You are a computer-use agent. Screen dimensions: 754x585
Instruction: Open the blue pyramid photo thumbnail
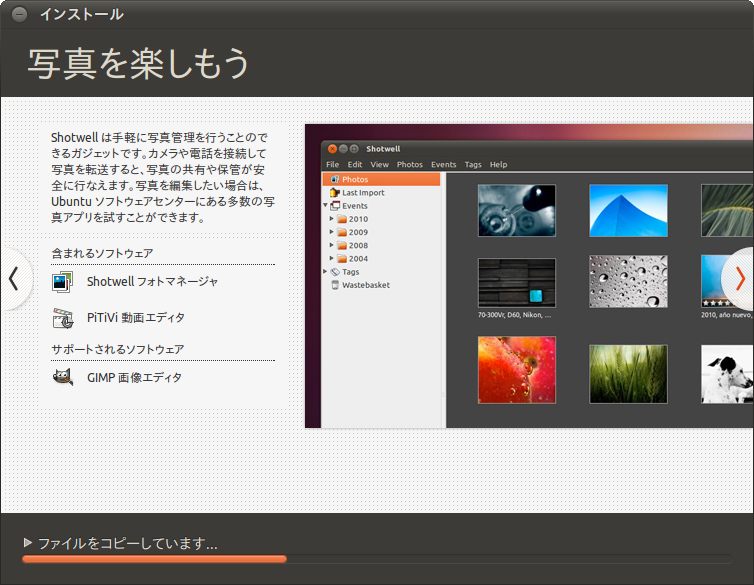(628, 211)
